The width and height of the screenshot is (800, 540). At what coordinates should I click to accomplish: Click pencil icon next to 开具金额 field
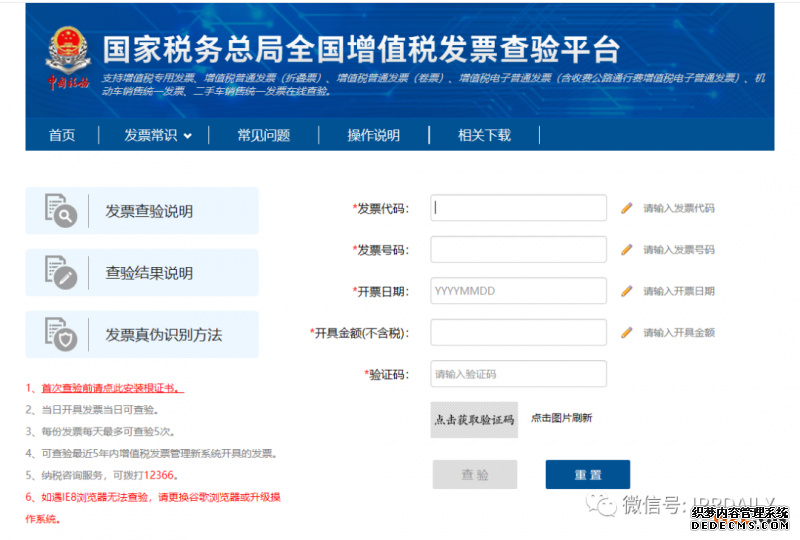[627, 332]
